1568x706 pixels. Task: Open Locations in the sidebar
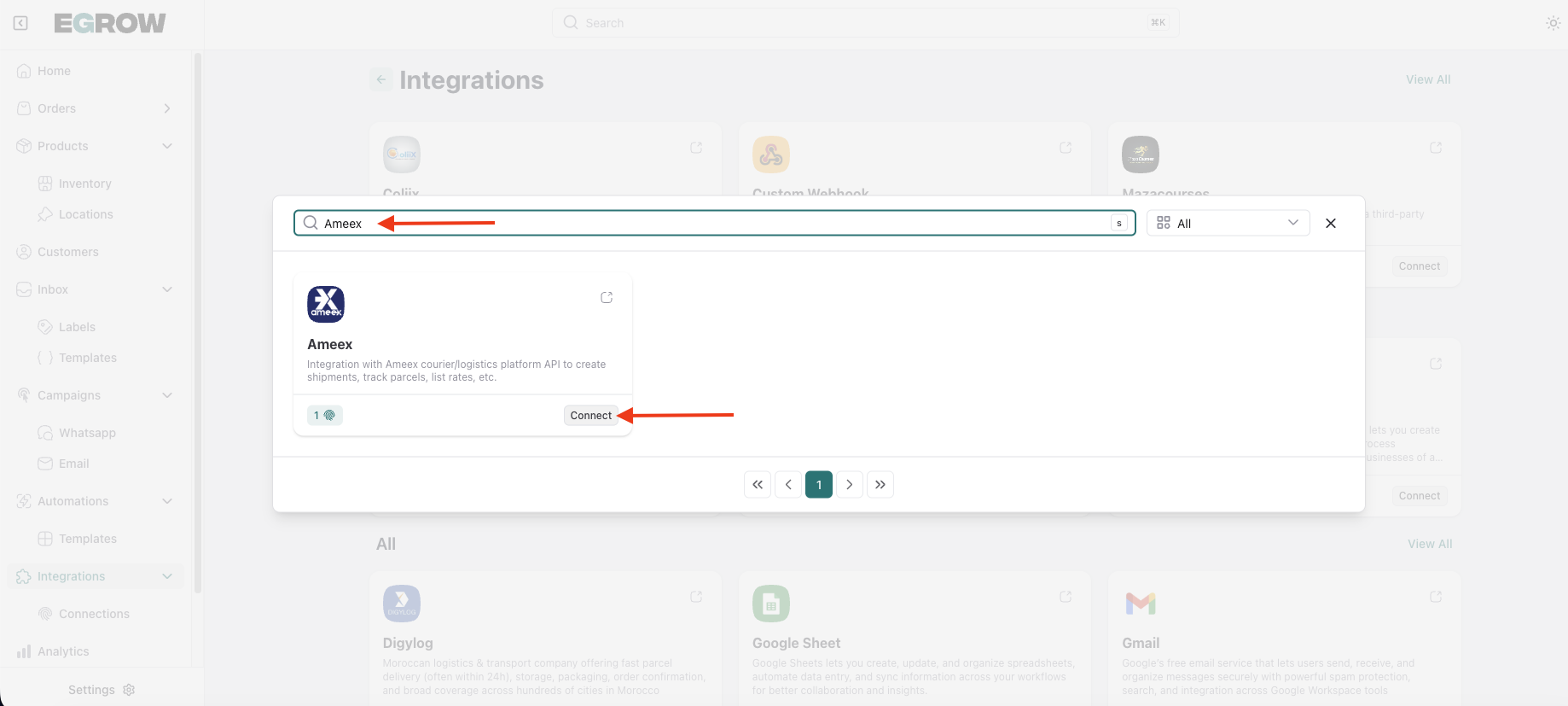(85, 214)
